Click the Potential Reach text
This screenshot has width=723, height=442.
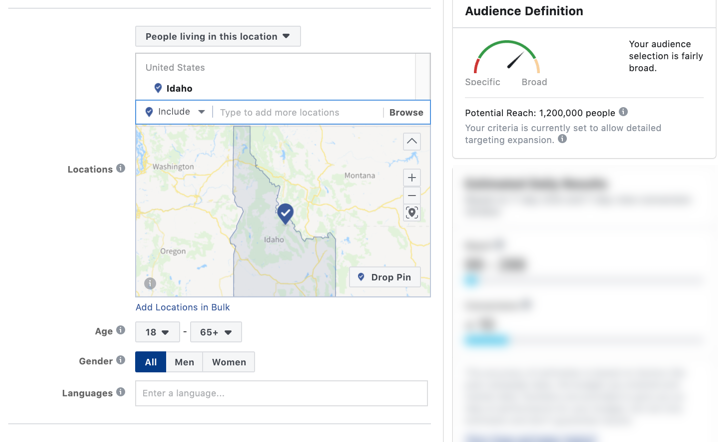(x=540, y=113)
